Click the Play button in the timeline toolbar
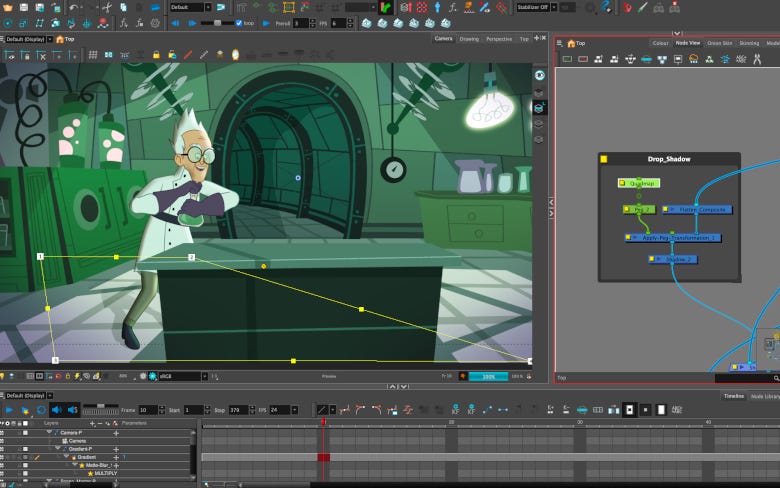The height and width of the screenshot is (488, 780). (x=9, y=410)
